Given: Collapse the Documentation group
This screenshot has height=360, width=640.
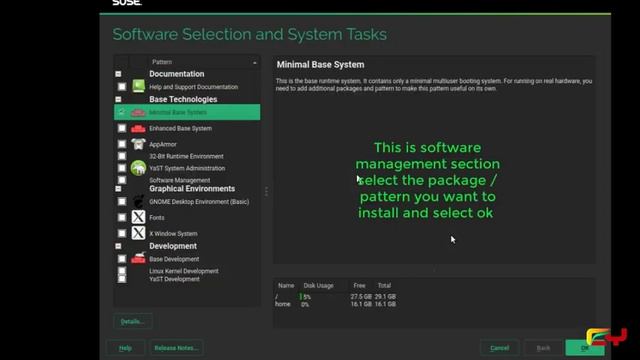Looking at the screenshot, I should 118,74.
